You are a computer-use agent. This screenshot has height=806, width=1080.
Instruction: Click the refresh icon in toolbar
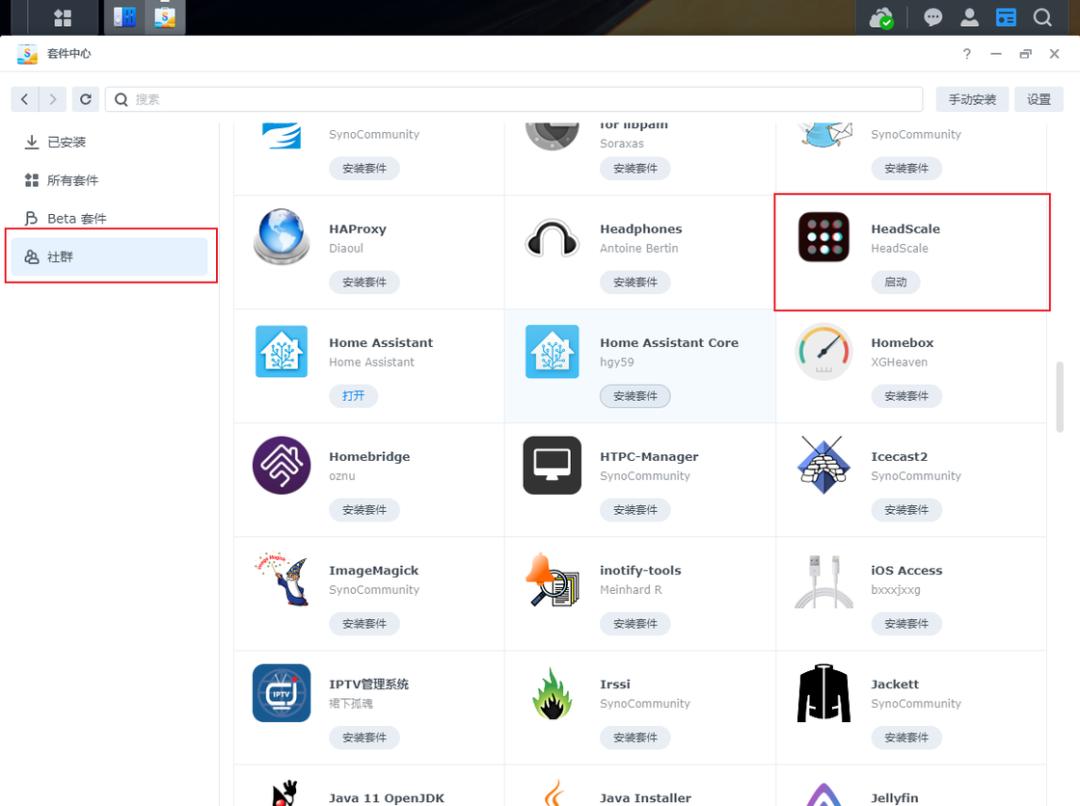[x=86, y=99]
